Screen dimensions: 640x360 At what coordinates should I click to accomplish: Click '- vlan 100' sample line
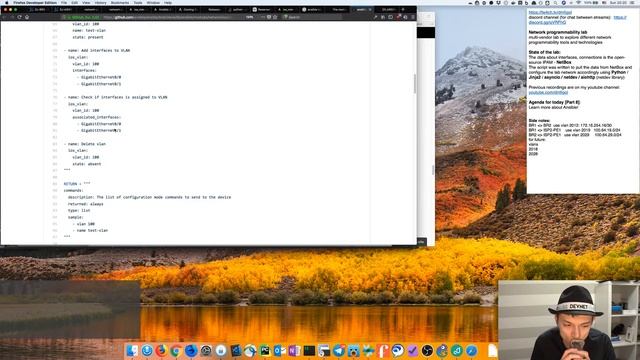point(84,224)
